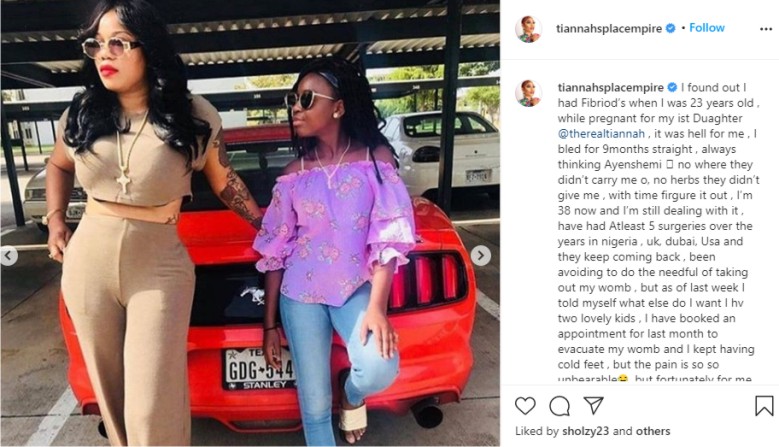The width and height of the screenshot is (779, 447).
Task: Click the verified badge in the caption
Action: [672, 87]
